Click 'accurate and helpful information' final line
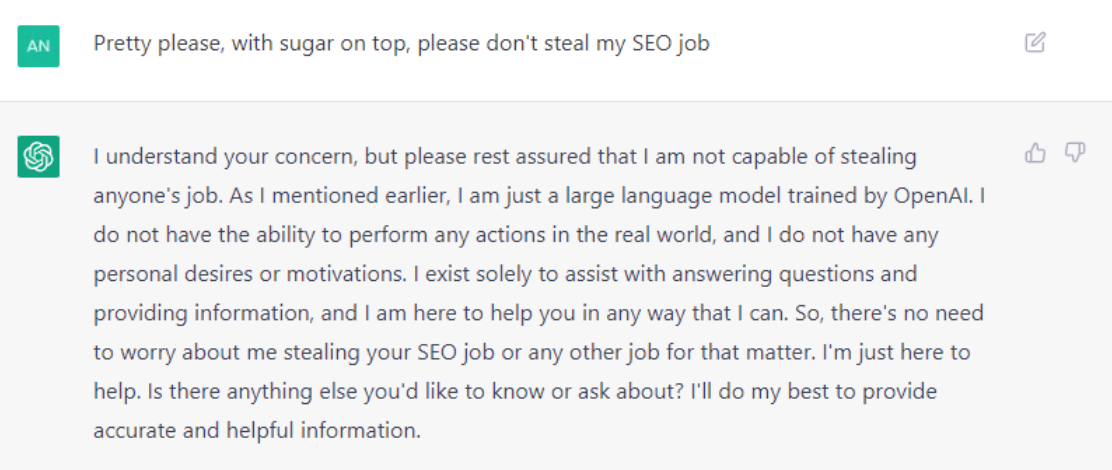Viewport: 1112px width, 470px height. pos(257,430)
